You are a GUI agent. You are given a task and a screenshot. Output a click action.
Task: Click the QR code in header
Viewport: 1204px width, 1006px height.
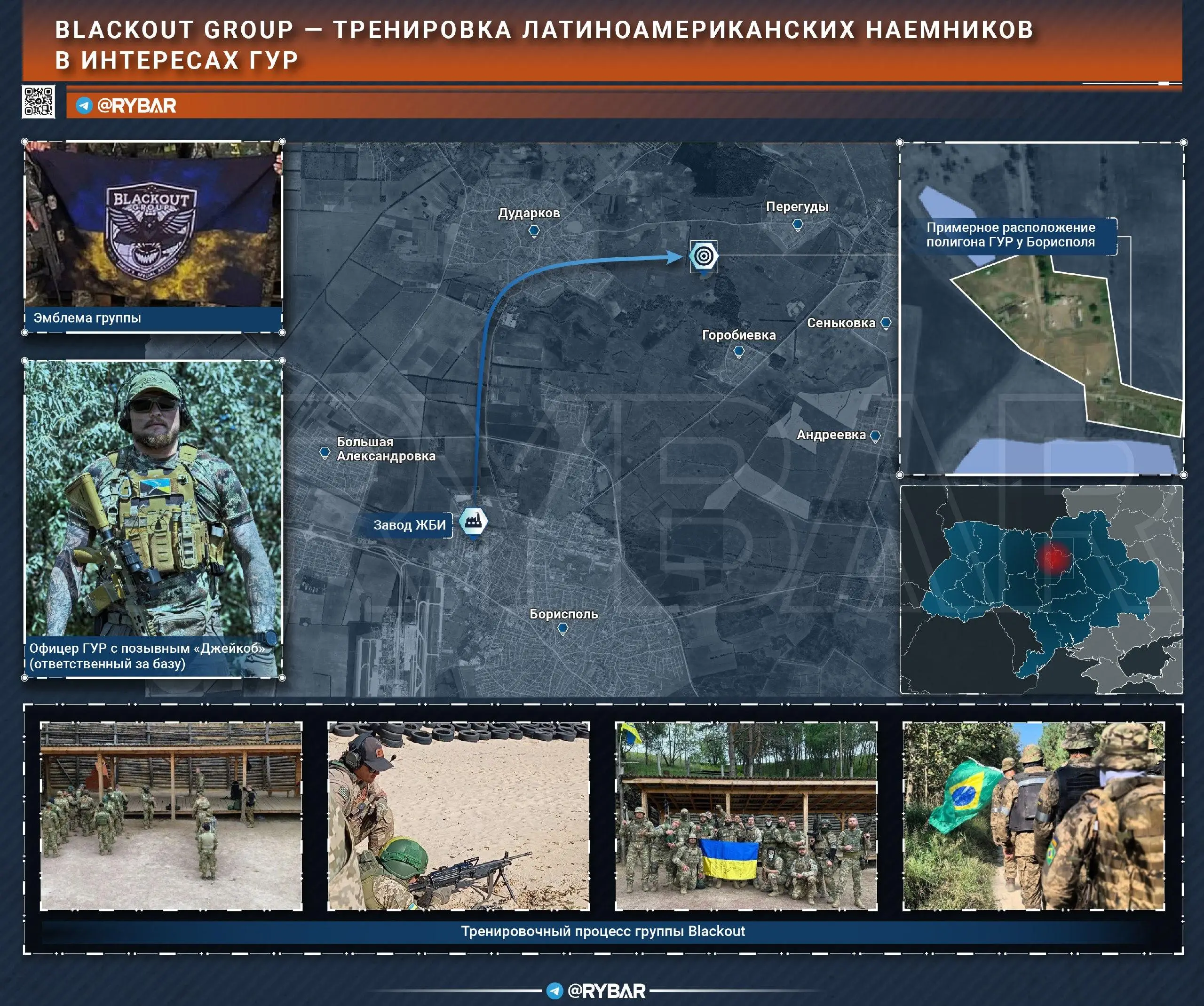(x=39, y=102)
